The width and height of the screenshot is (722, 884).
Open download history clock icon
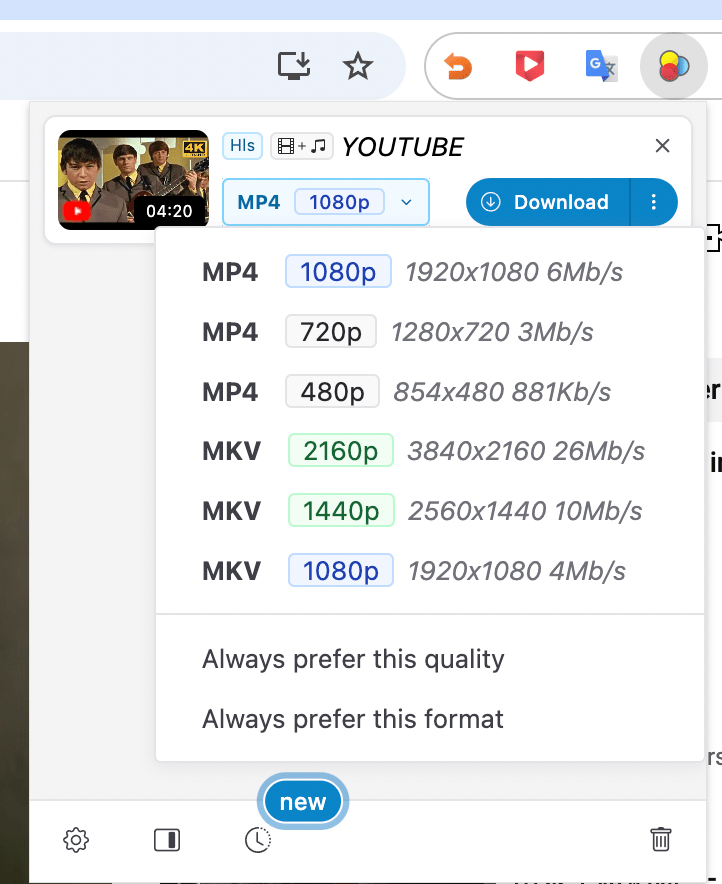pos(258,840)
